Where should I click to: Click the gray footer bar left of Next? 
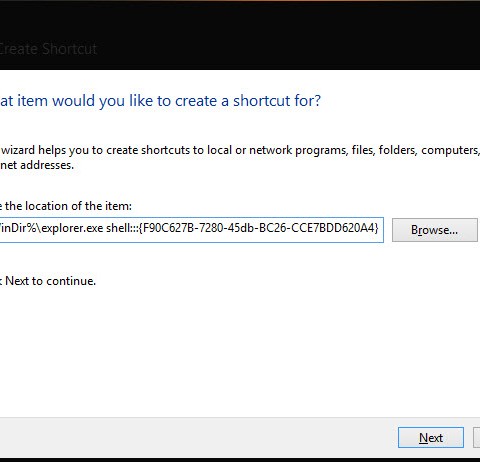198,438
